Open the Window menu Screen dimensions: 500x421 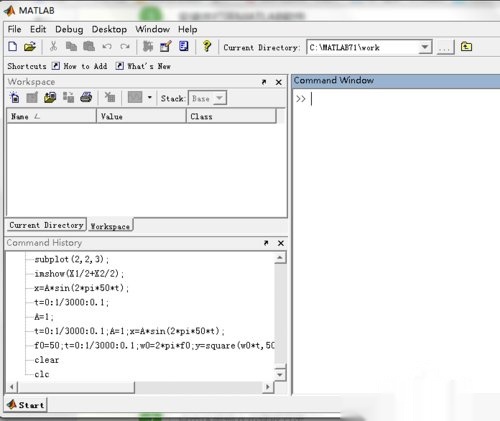click(x=152, y=29)
